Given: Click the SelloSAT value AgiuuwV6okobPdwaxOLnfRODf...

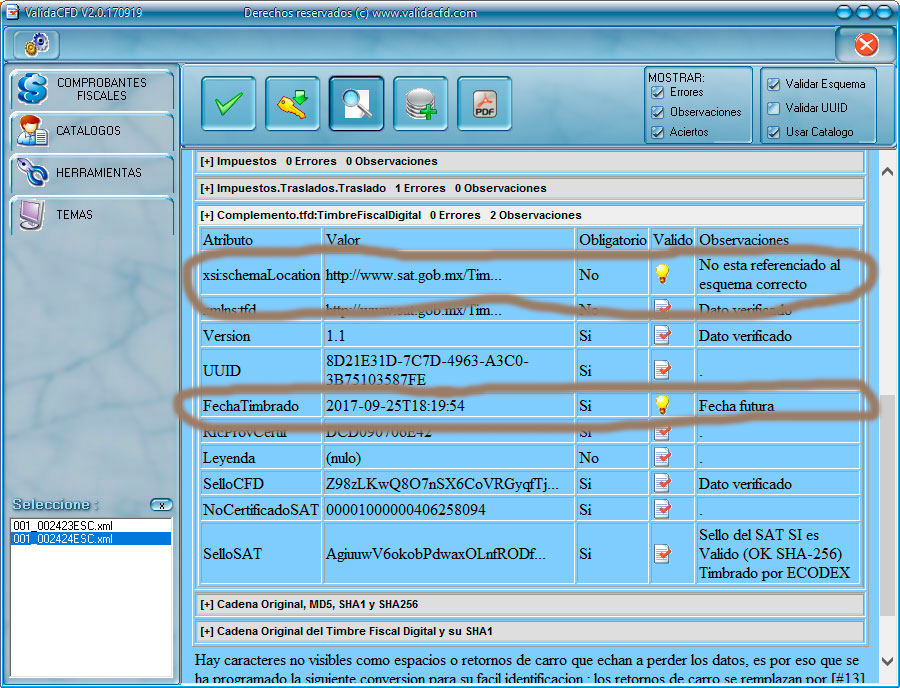Looking at the screenshot, I should point(435,554).
